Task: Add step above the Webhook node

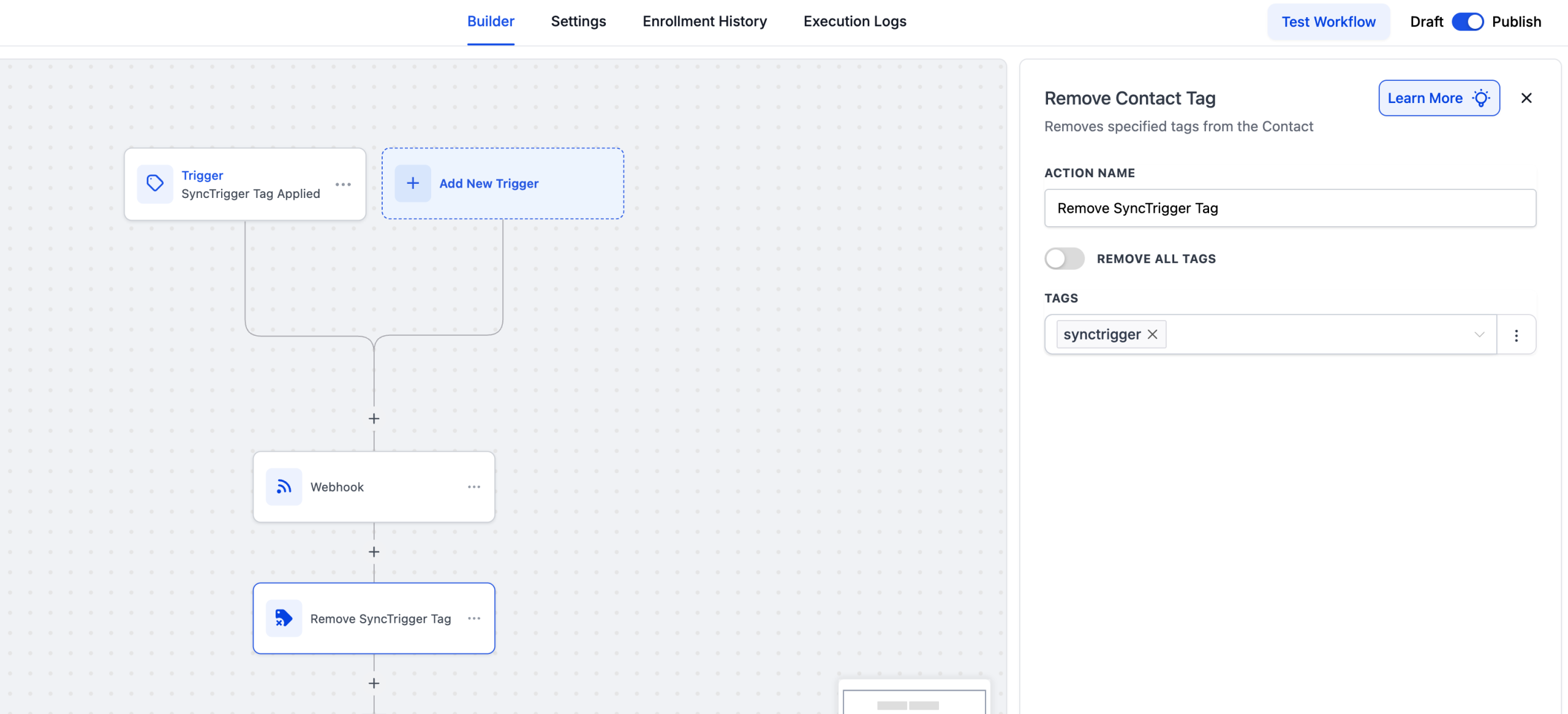Action: pyautogui.click(x=374, y=419)
